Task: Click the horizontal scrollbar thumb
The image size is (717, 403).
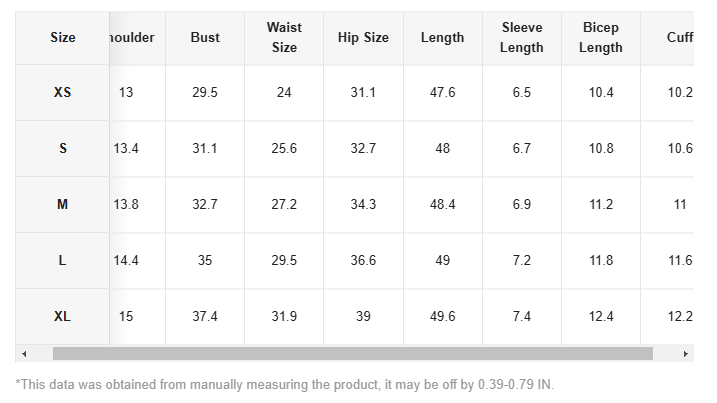Action: click(352, 354)
